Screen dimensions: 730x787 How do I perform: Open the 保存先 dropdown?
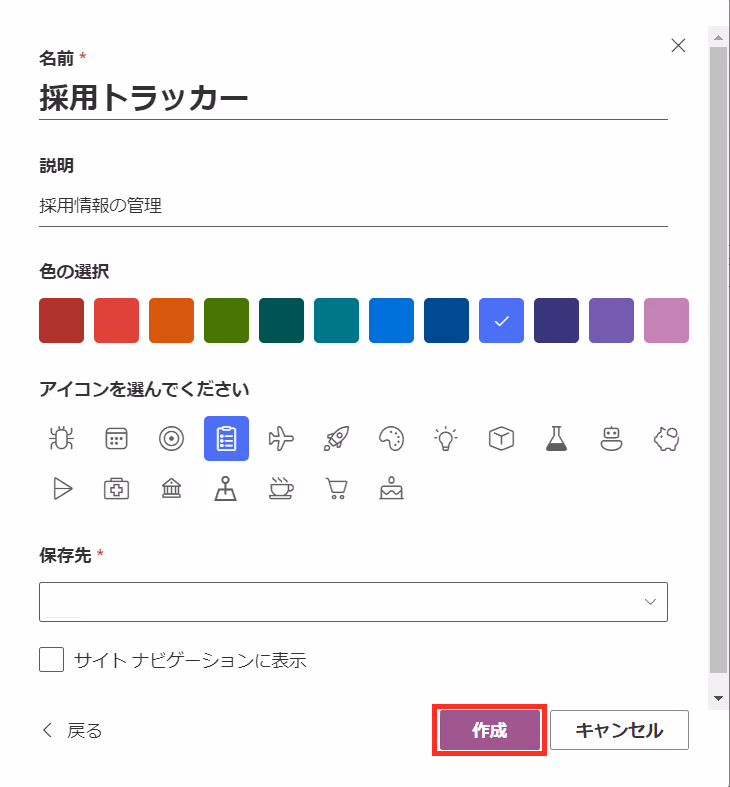353,602
